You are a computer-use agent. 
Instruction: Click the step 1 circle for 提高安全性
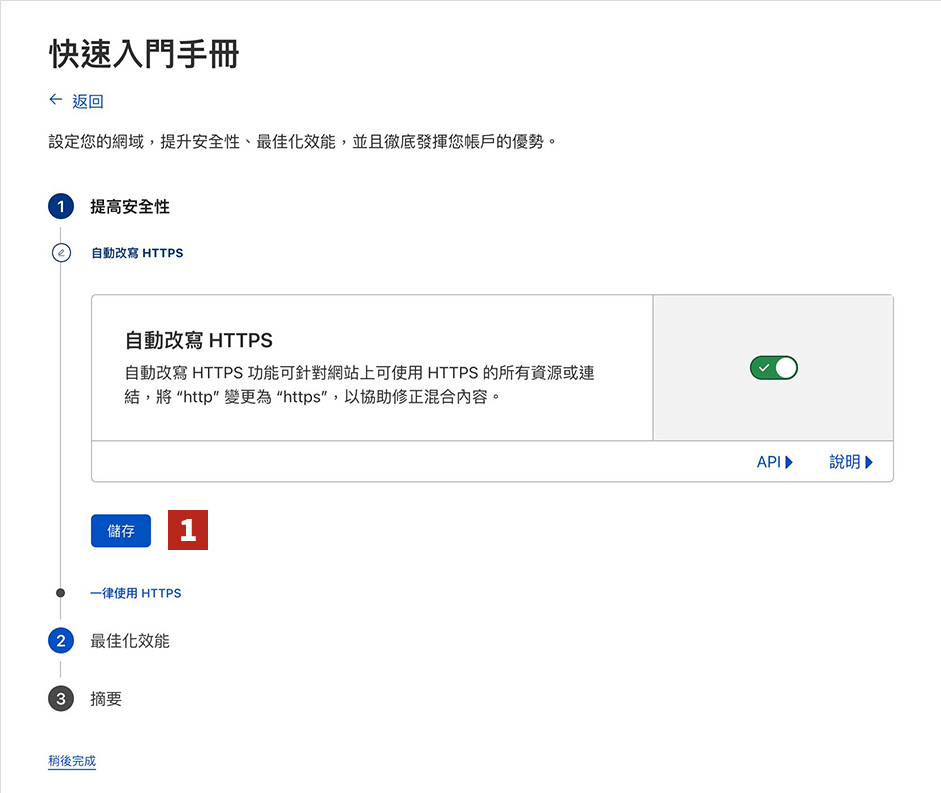[61, 207]
